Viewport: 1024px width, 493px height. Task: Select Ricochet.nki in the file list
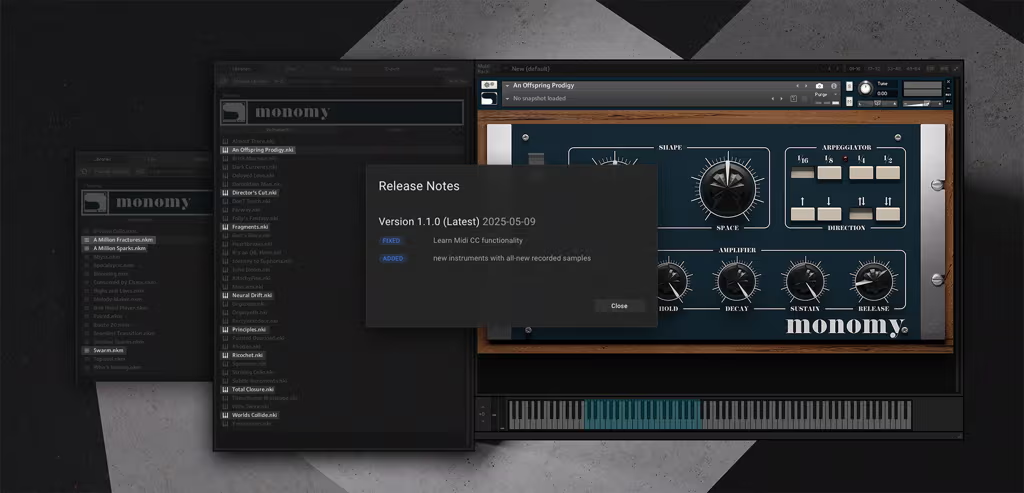[x=243, y=355]
